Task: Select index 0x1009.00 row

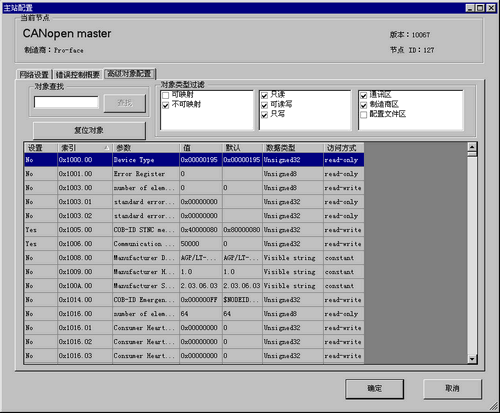Action: (194, 272)
